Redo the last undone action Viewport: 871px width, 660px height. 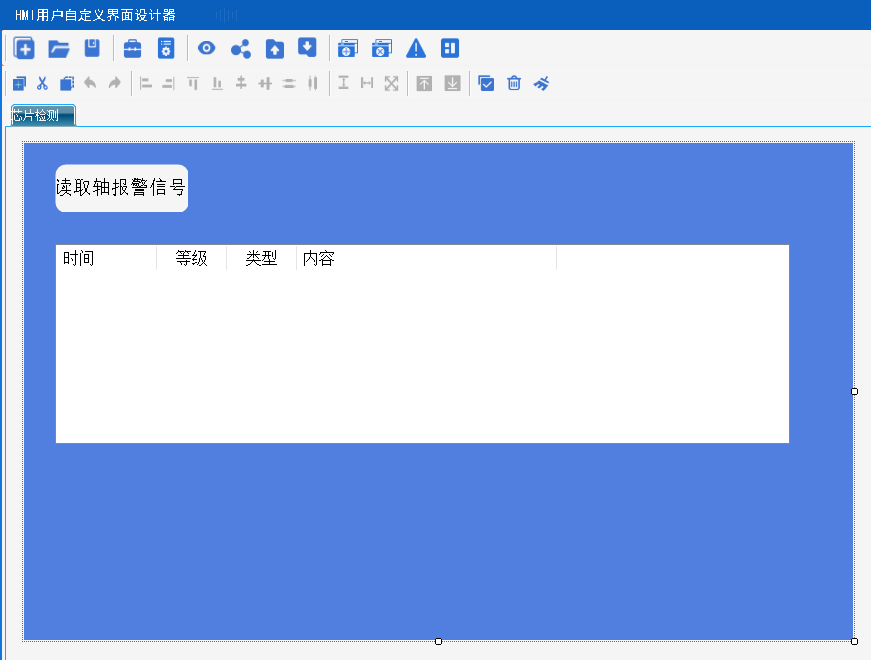pyautogui.click(x=114, y=83)
